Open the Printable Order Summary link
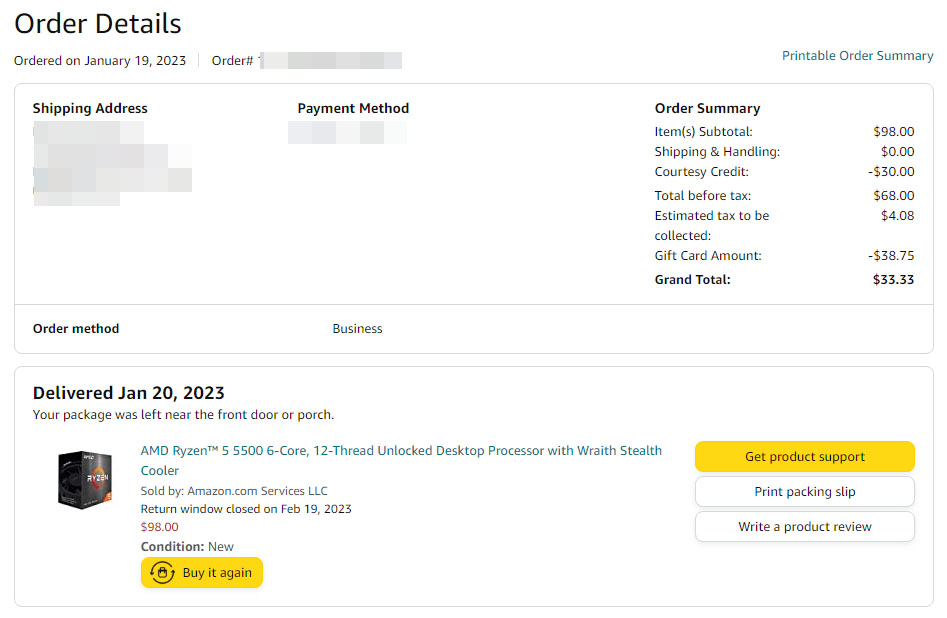Image resolution: width=947 pixels, height=618 pixels. pyautogui.click(x=857, y=56)
